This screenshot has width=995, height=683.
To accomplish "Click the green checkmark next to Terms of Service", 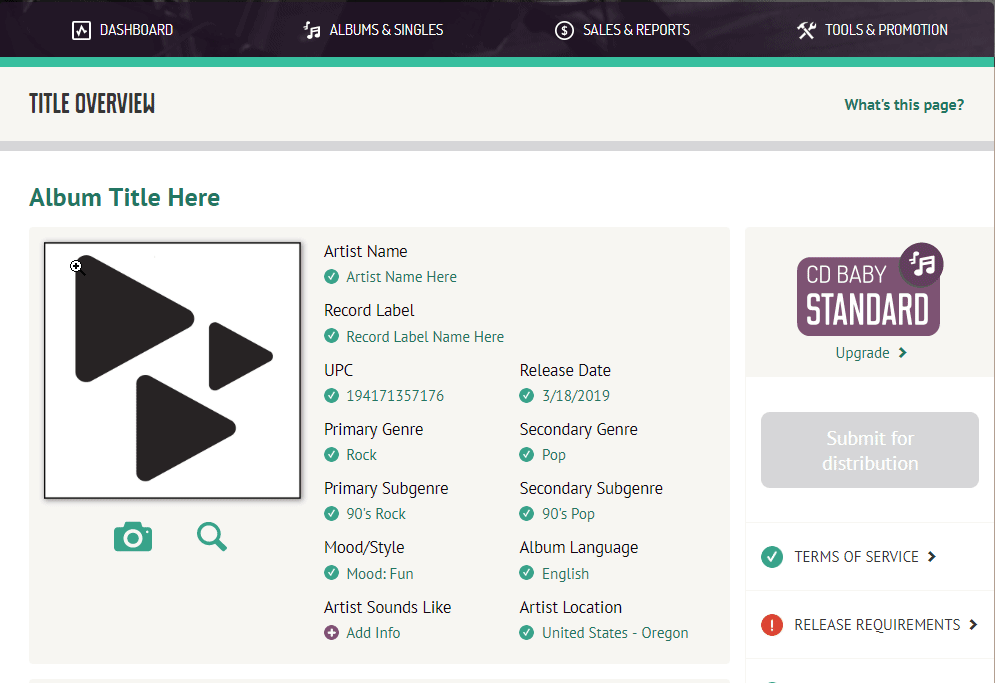I will [x=771, y=556].
